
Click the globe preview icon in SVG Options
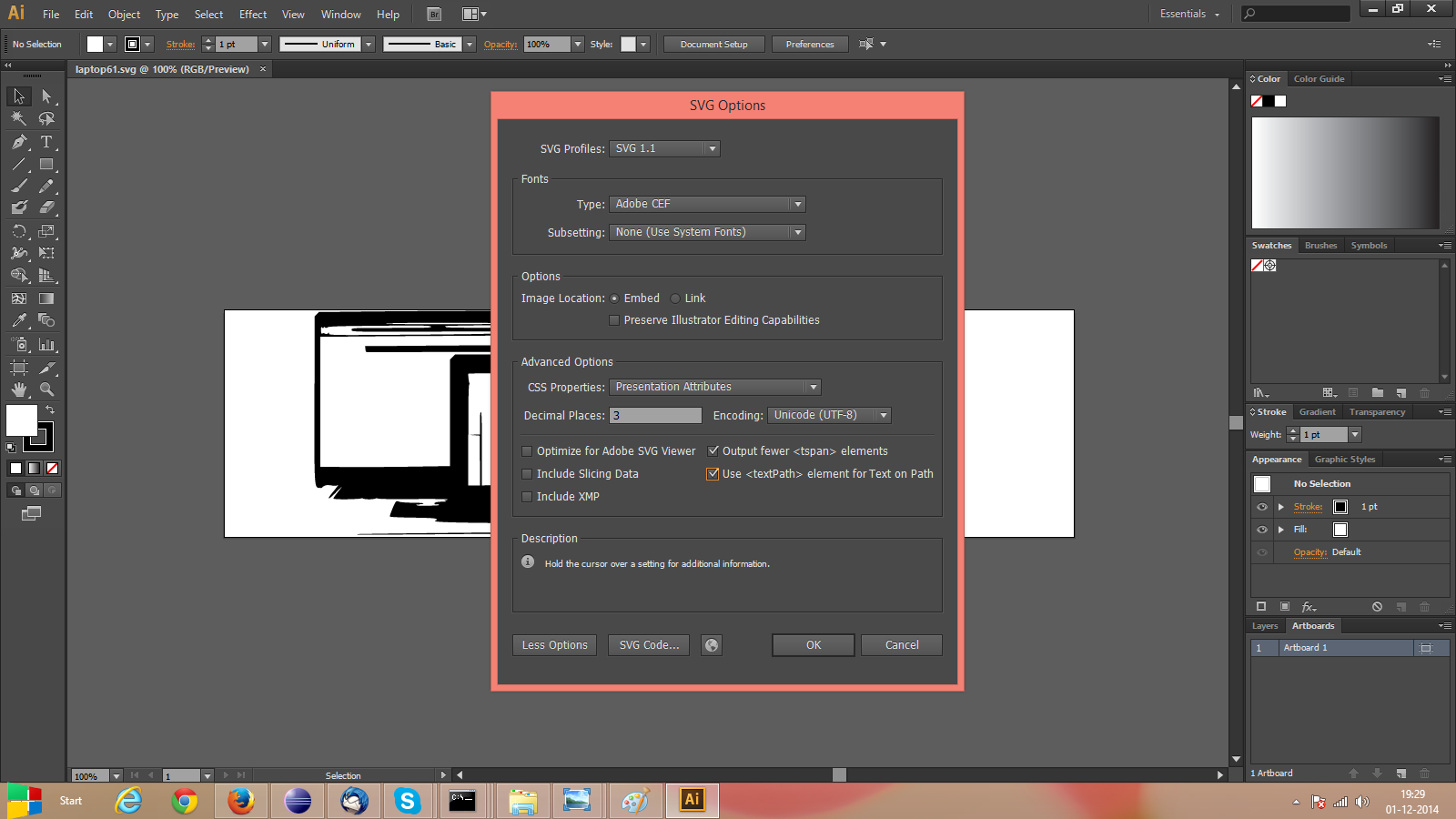pyautogui.click(x=712, y=645)
